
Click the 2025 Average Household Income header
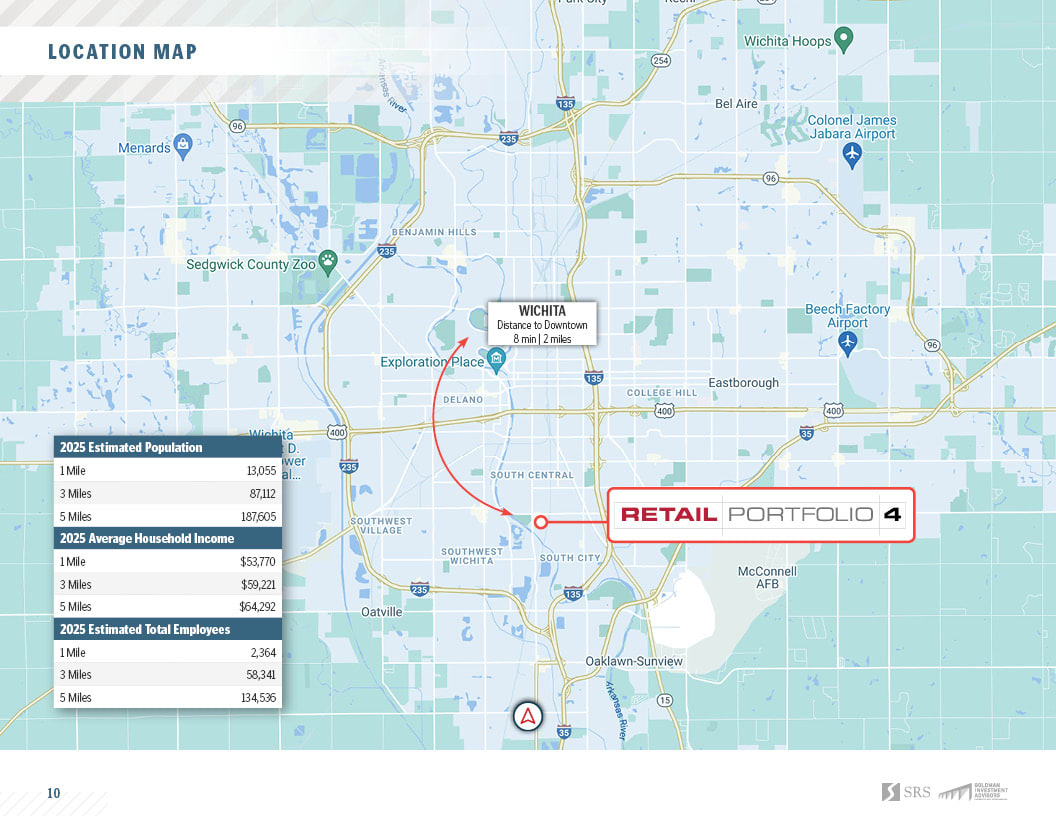(x=168, y=538)
